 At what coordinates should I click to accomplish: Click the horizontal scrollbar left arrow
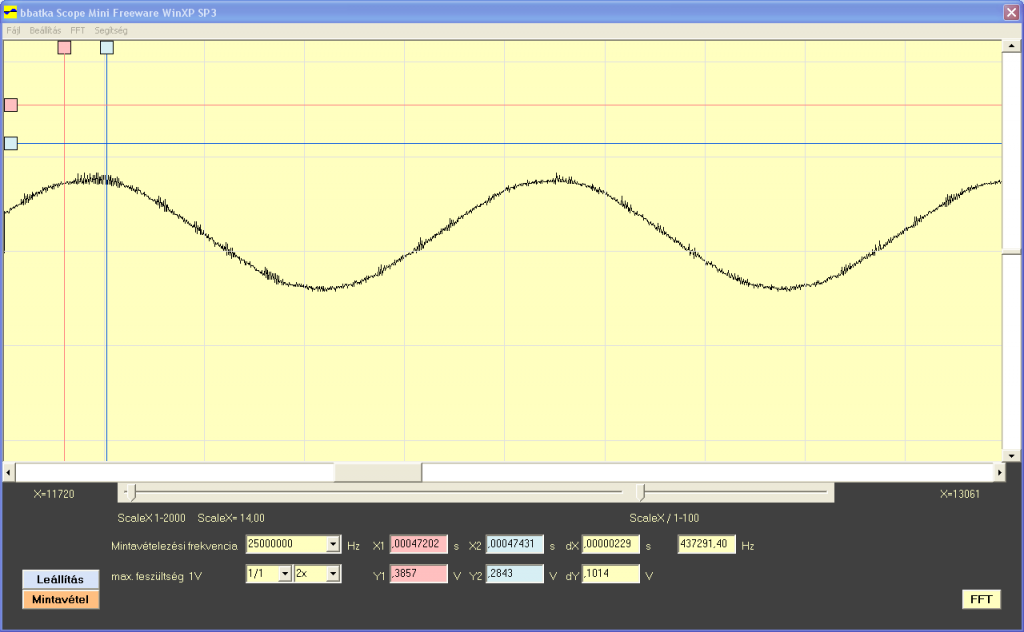9,471
